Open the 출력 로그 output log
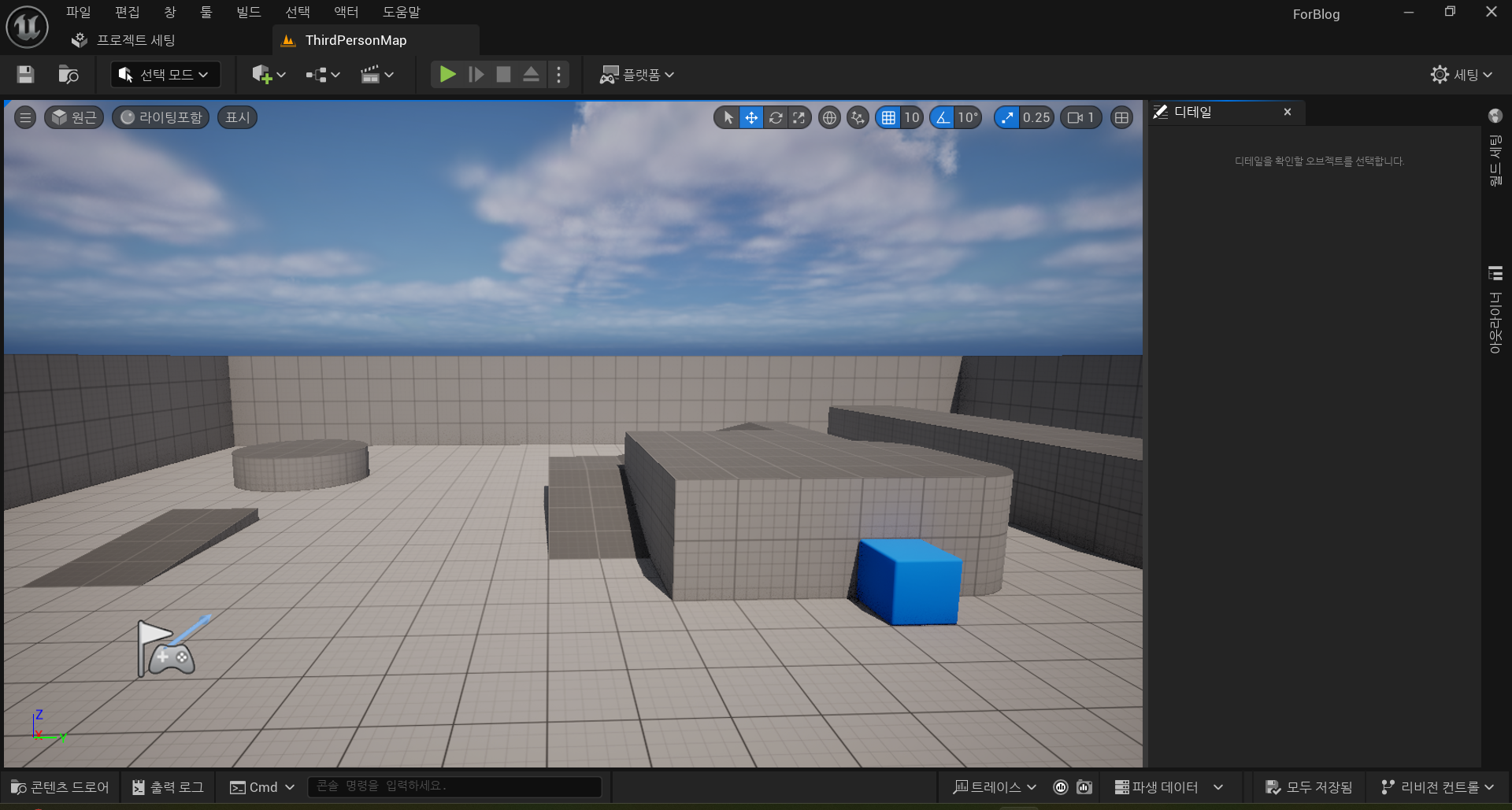The width and height of the screenshot is (1512, 810). coord(168,787)
